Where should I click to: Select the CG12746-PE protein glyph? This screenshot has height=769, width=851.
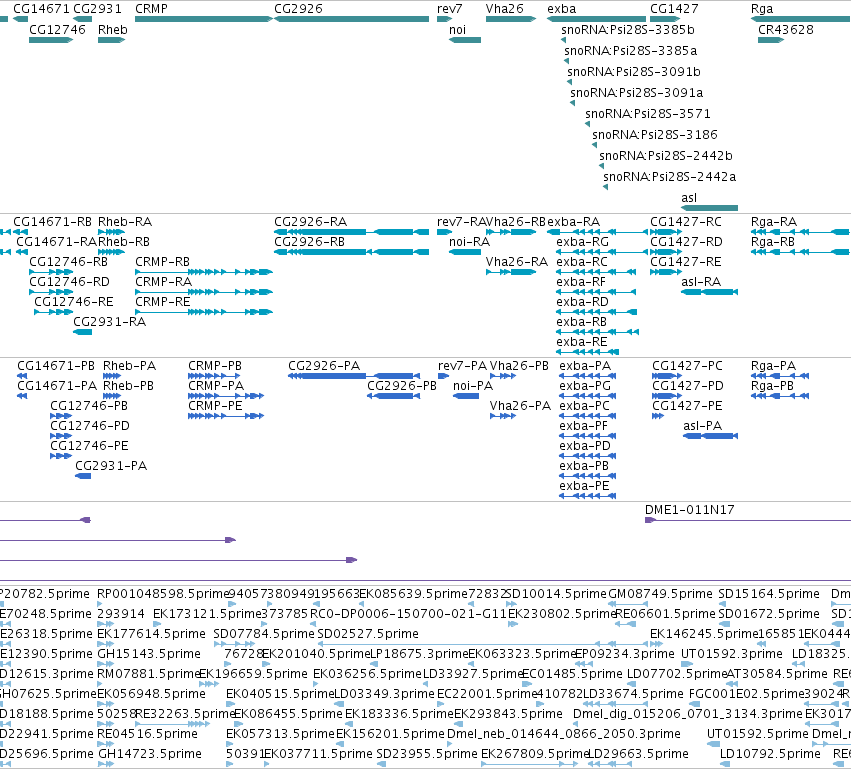[61, 456]
